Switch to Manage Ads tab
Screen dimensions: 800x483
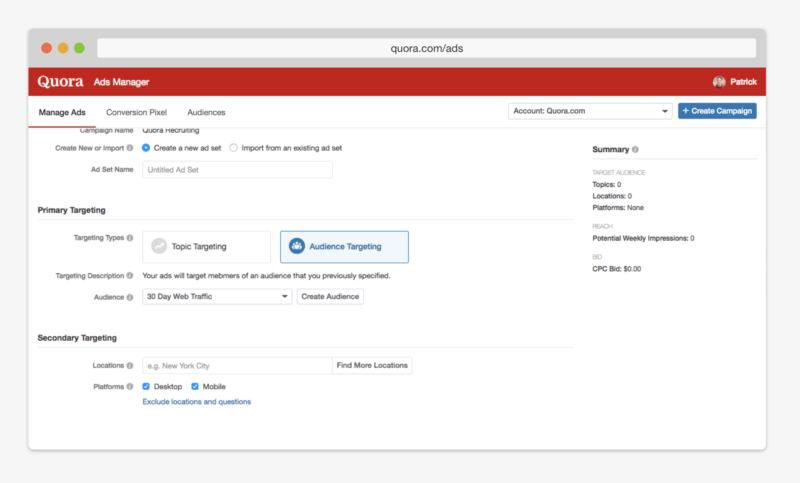(62, 112)
